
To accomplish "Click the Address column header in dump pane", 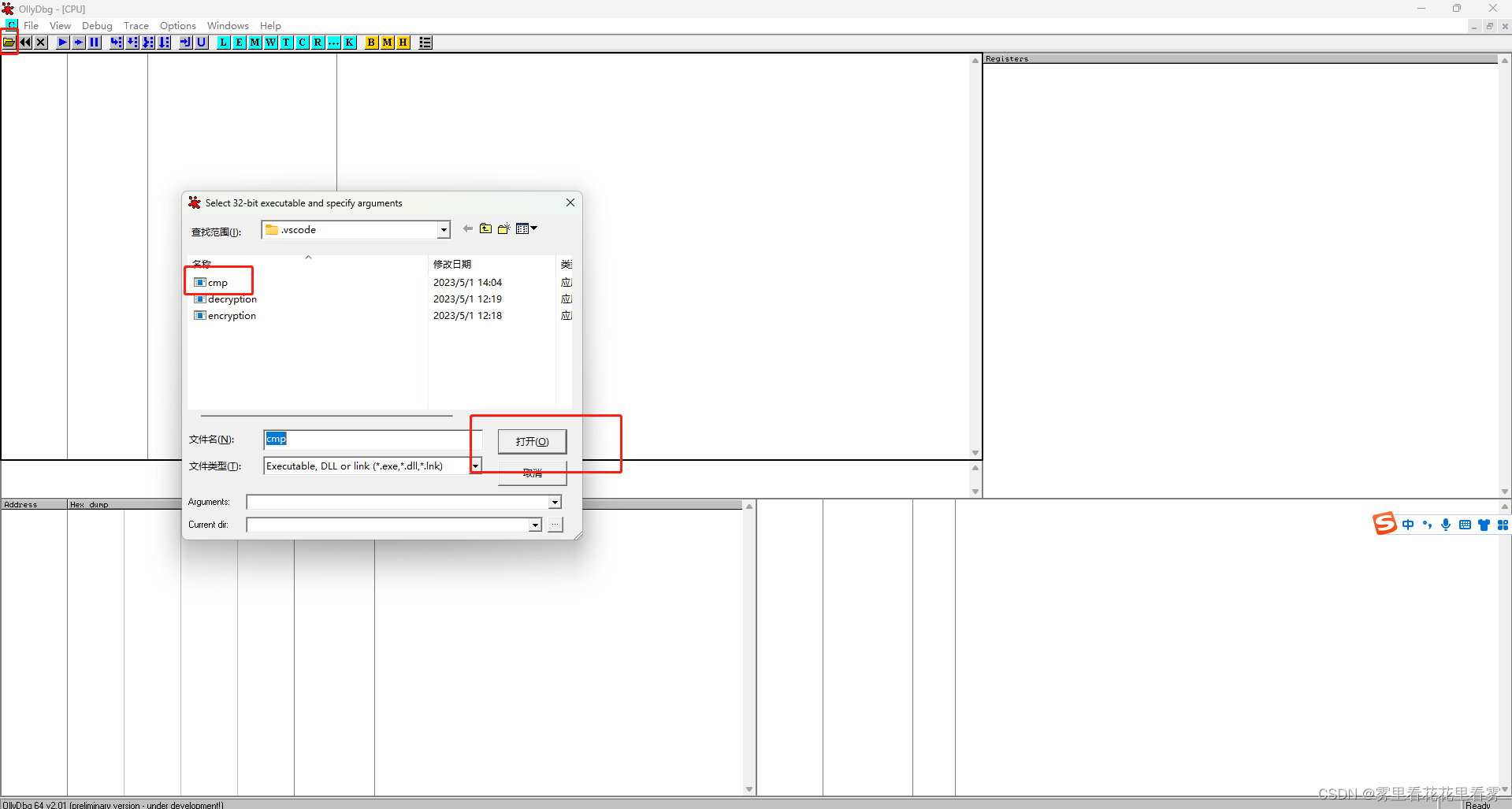I will [34, 505].
